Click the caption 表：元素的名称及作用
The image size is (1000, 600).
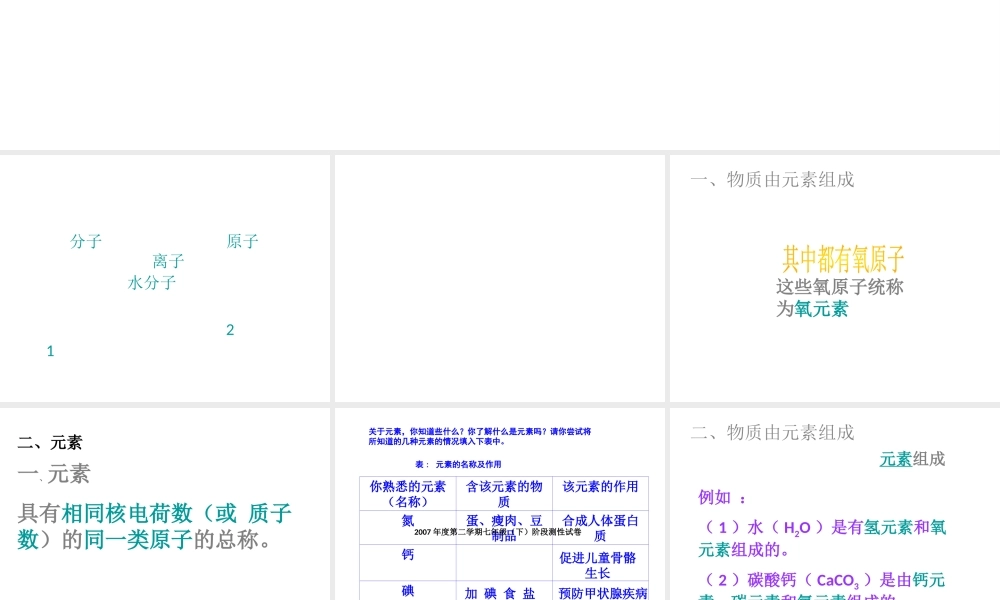pyautogui.click(x=458, y=464)
